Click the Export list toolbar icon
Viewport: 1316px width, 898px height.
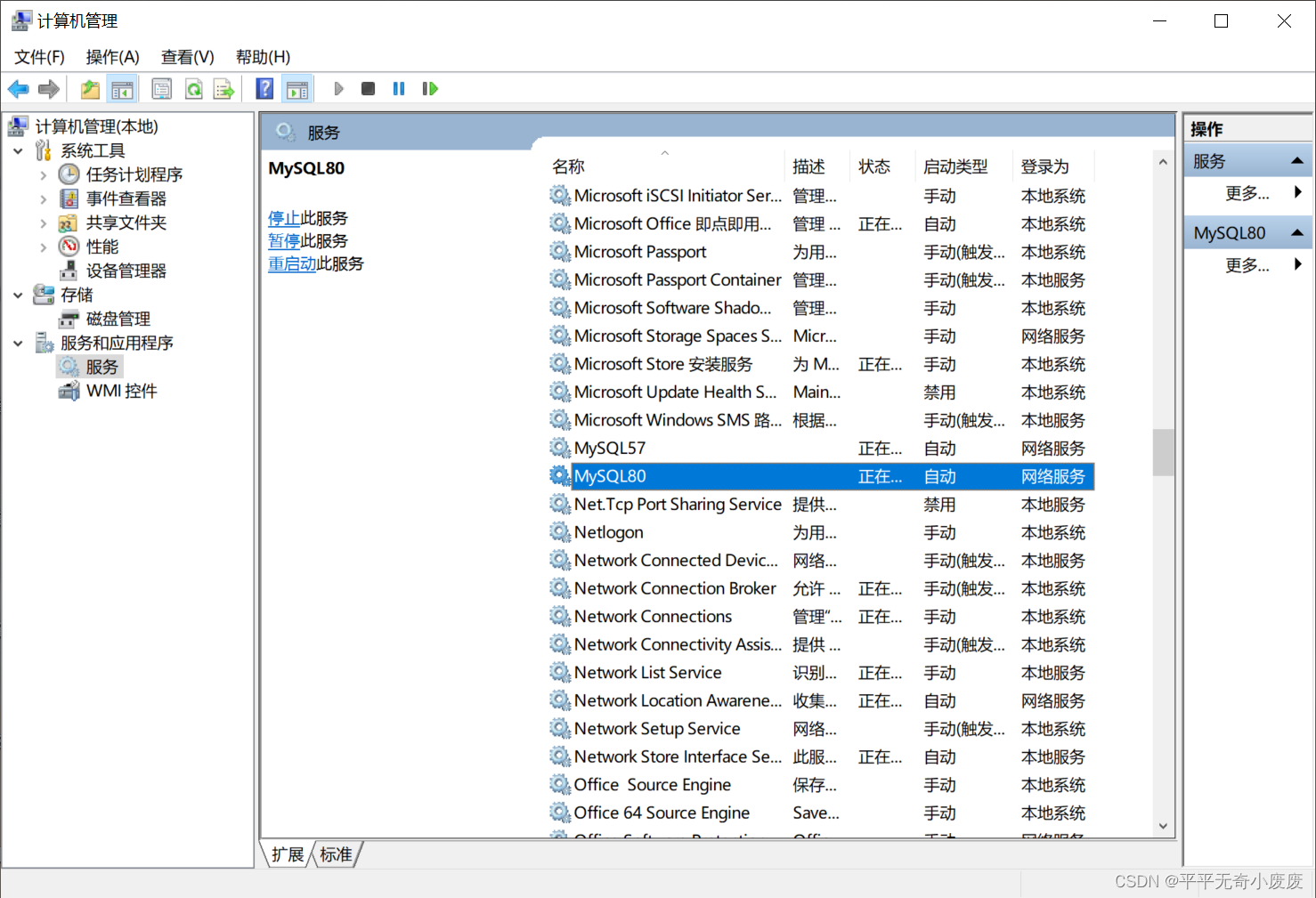click(223, 89)
